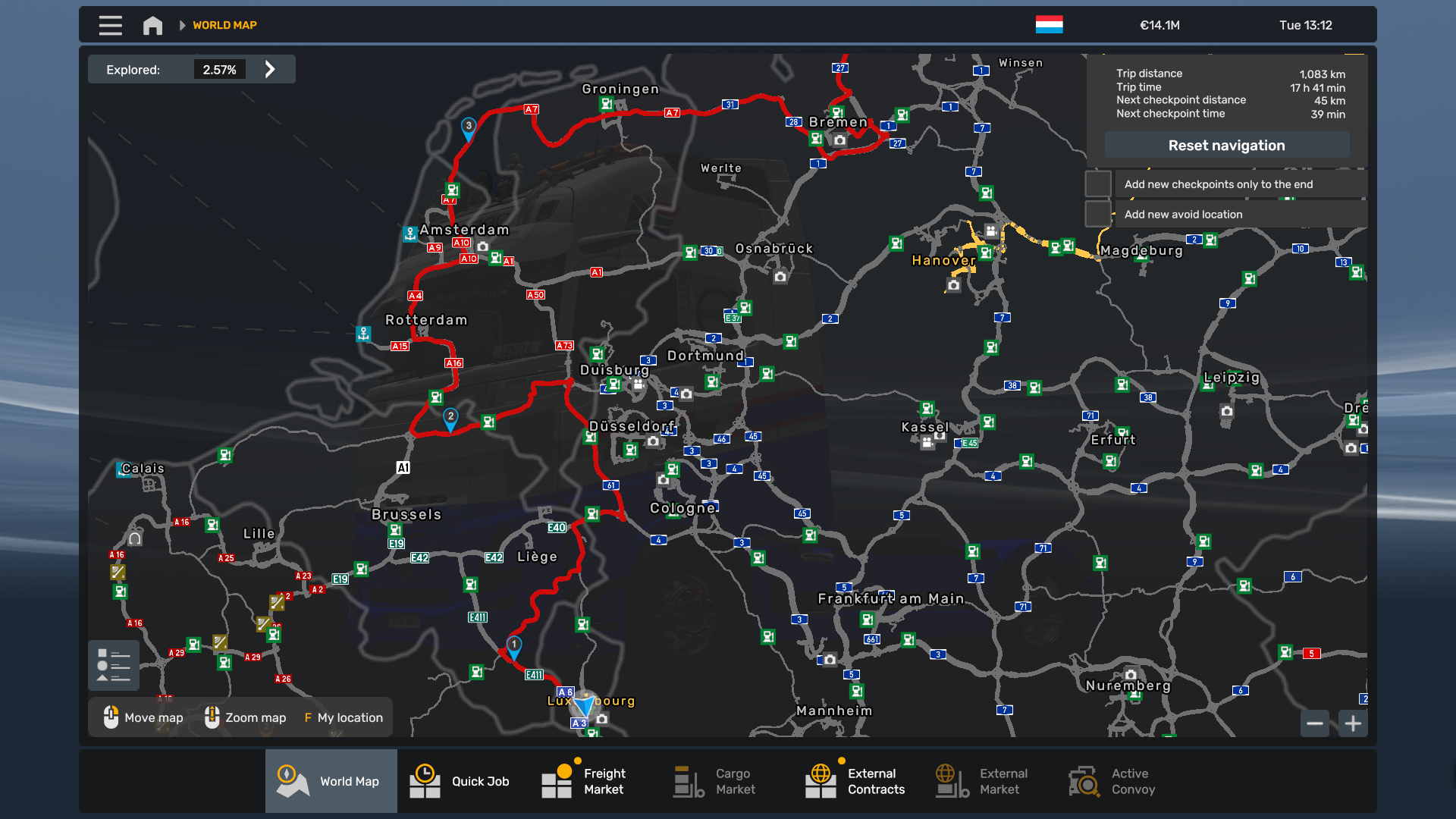
Task: Click the Rotterdam port anchor icon
Action: coord(364,333)
